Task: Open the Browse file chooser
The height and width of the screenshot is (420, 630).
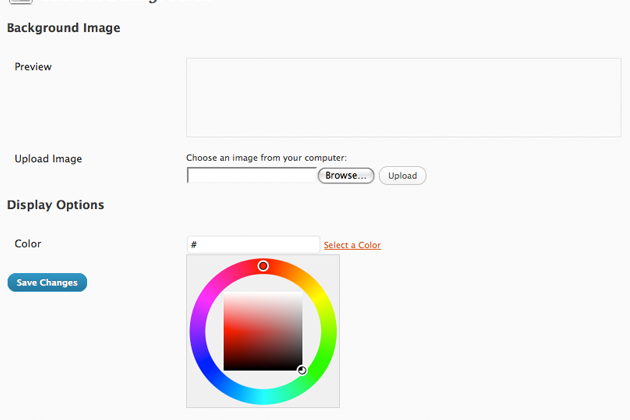Action: pyautogui.click(x=346, y=176)
